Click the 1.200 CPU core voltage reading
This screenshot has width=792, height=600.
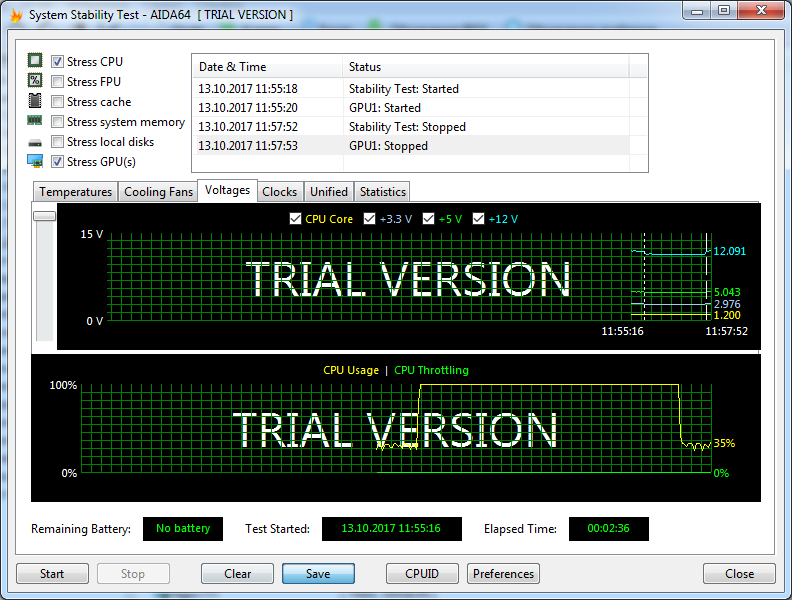(727, 315)
